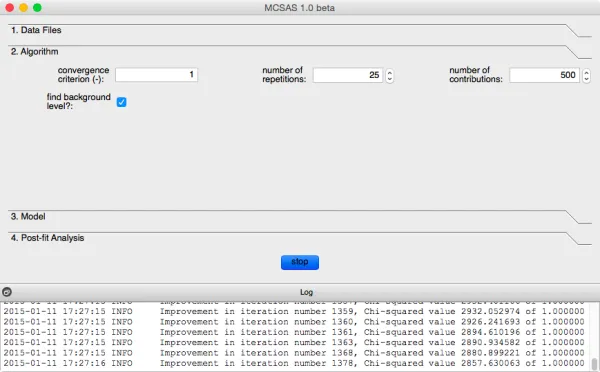Select log line for iteration number 1359
Screen dimensions: 600x372
click(x=294, y=312)
